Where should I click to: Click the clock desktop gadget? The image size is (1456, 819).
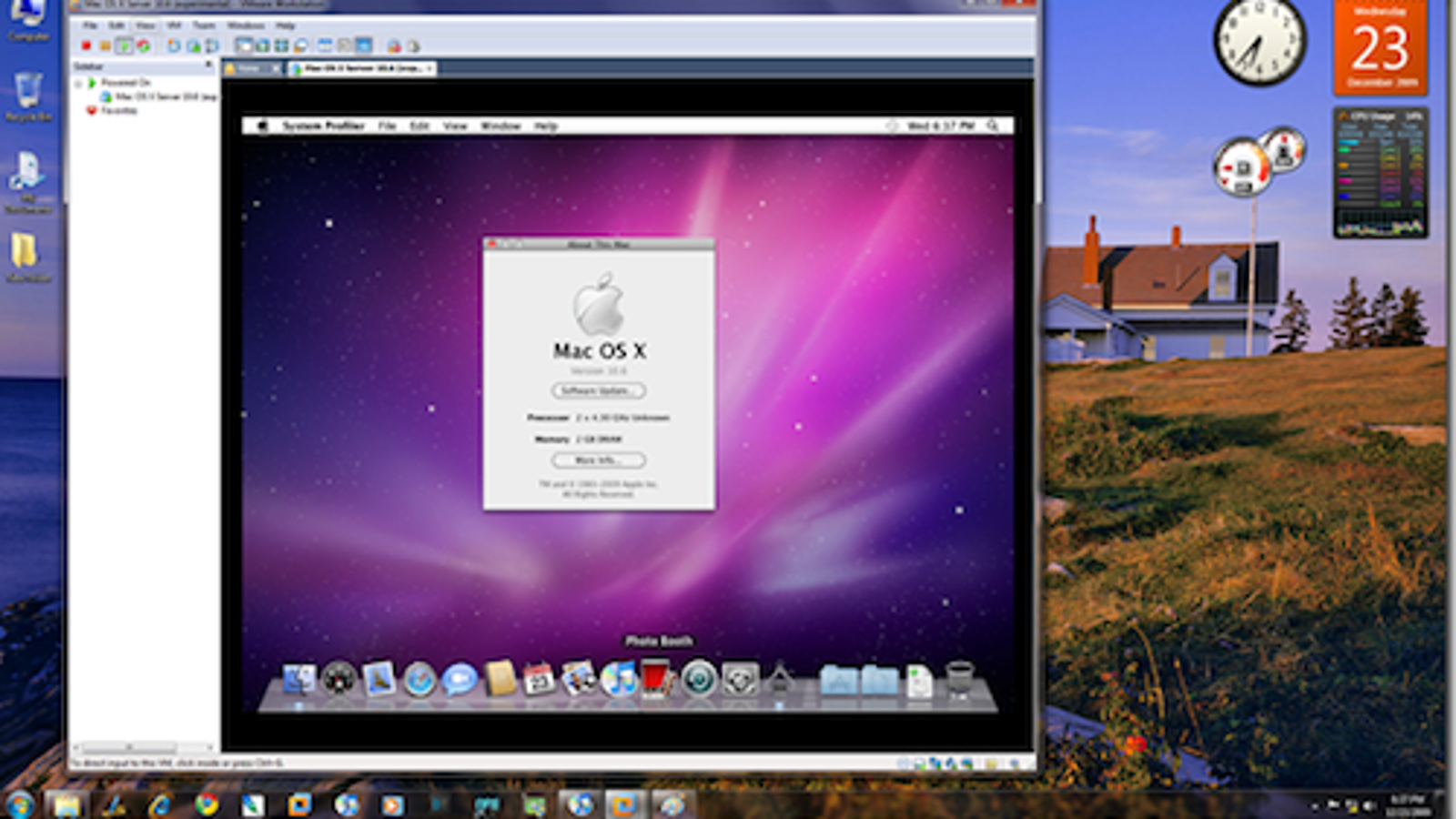tap(1260, 40)
